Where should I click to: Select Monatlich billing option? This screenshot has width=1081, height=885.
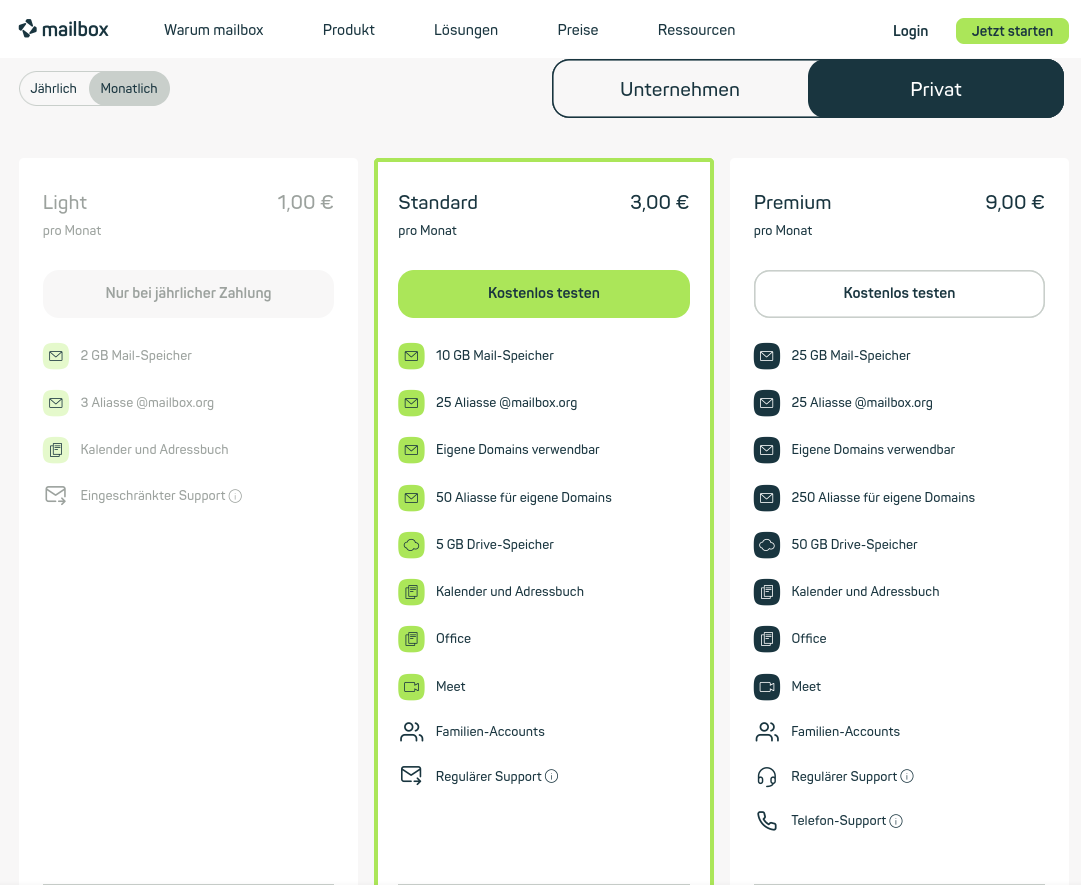pos(129,89)
